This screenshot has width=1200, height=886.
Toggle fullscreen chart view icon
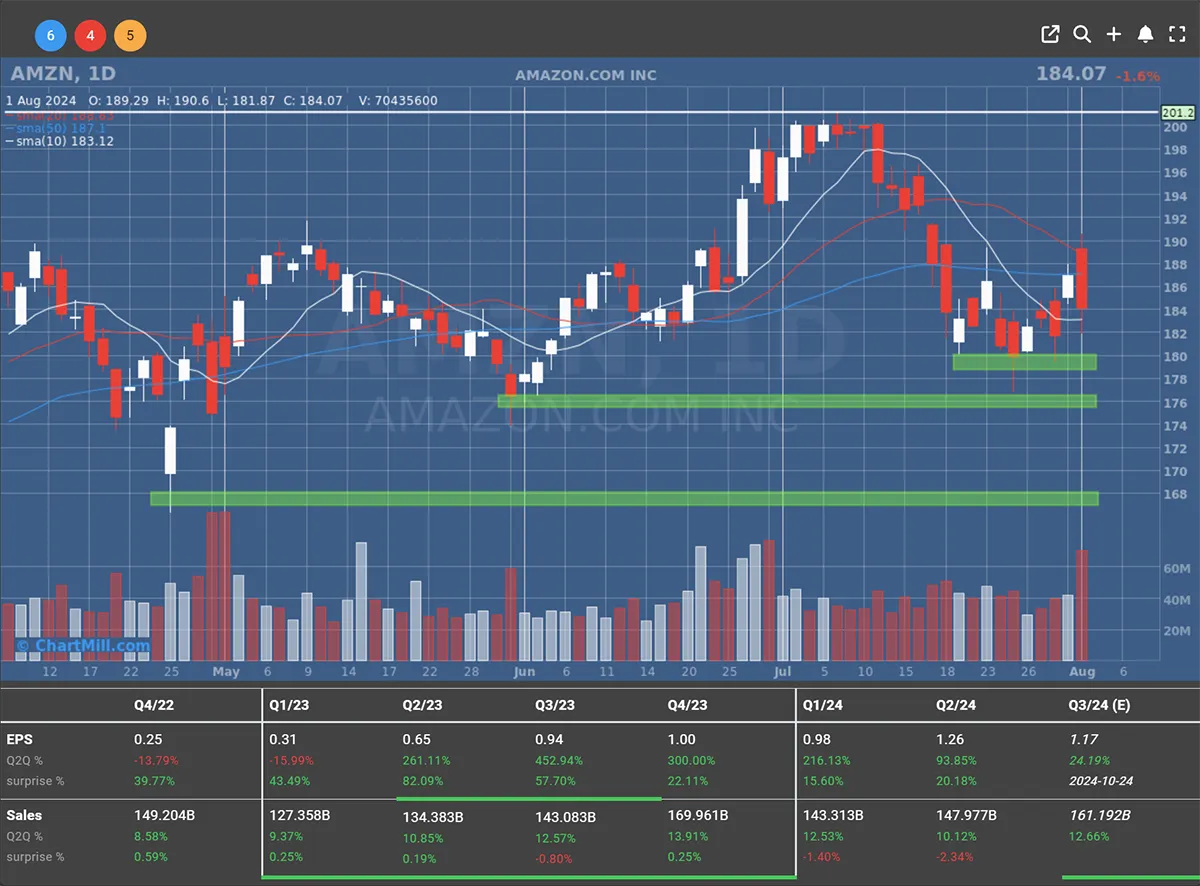click(x=1177, y=34)
